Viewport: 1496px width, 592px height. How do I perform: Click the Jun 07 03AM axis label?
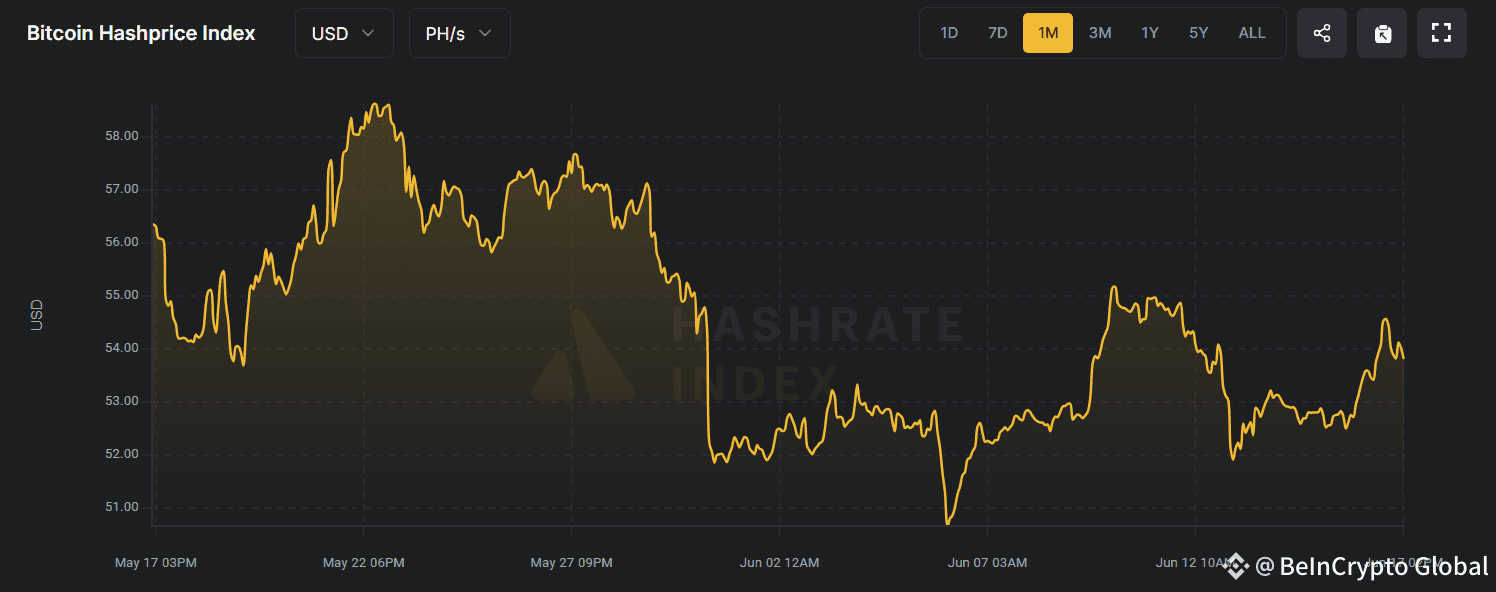pos(987,563)
